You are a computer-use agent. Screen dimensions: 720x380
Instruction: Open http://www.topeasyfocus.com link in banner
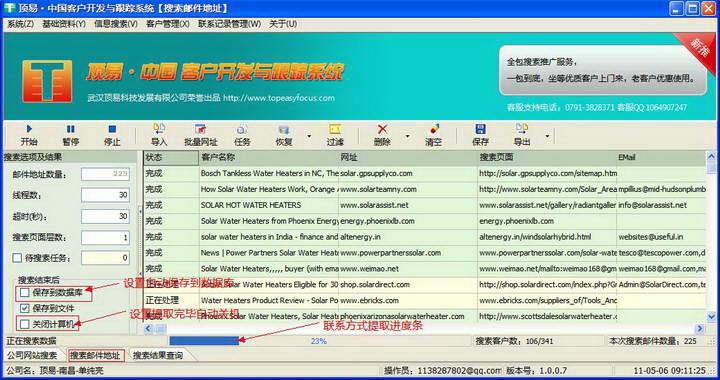pyautogui.click(x=279, y=98)
